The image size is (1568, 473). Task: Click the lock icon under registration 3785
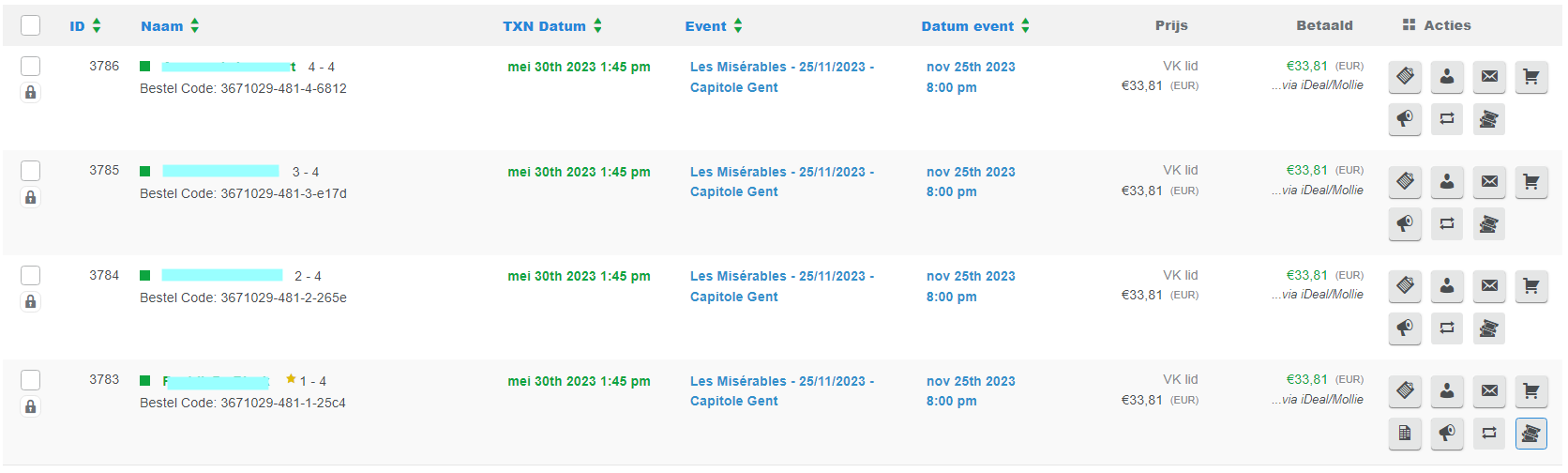31,197
